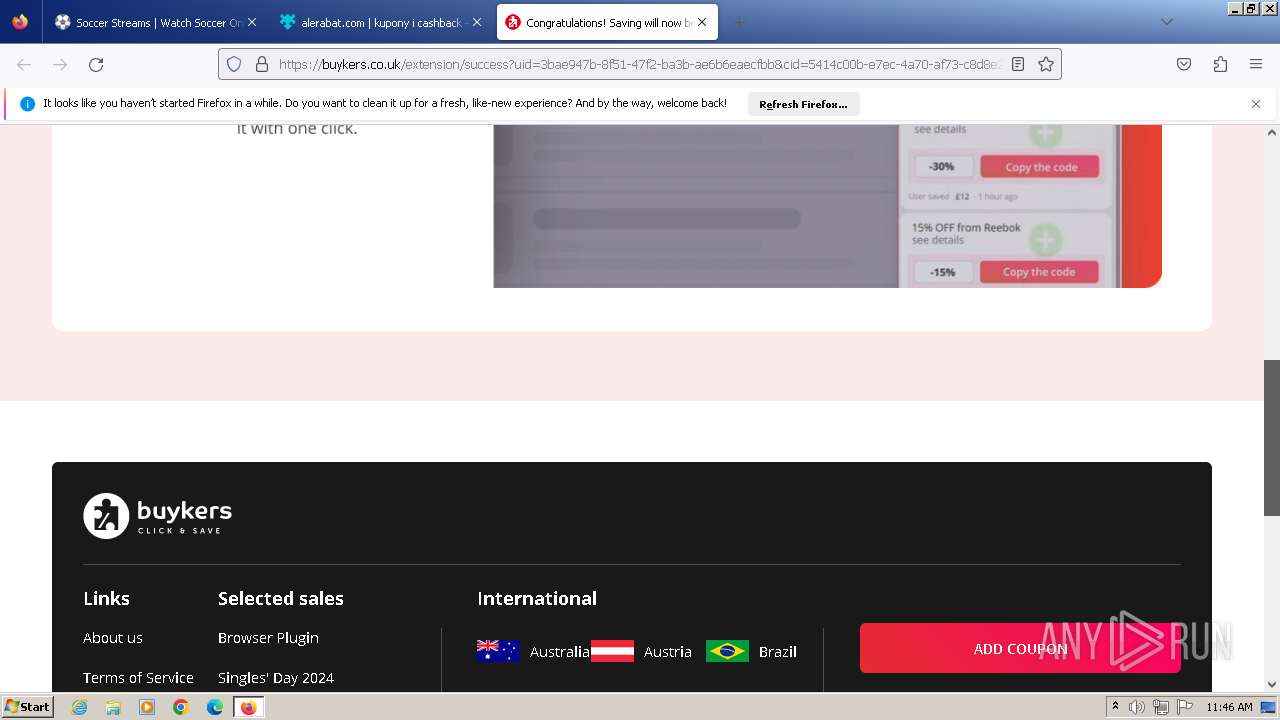Switch to the alerabat.com kupony tab
Image resolution: width=1280 pixels, height=720 pixels.
click(x=382, y=22)
